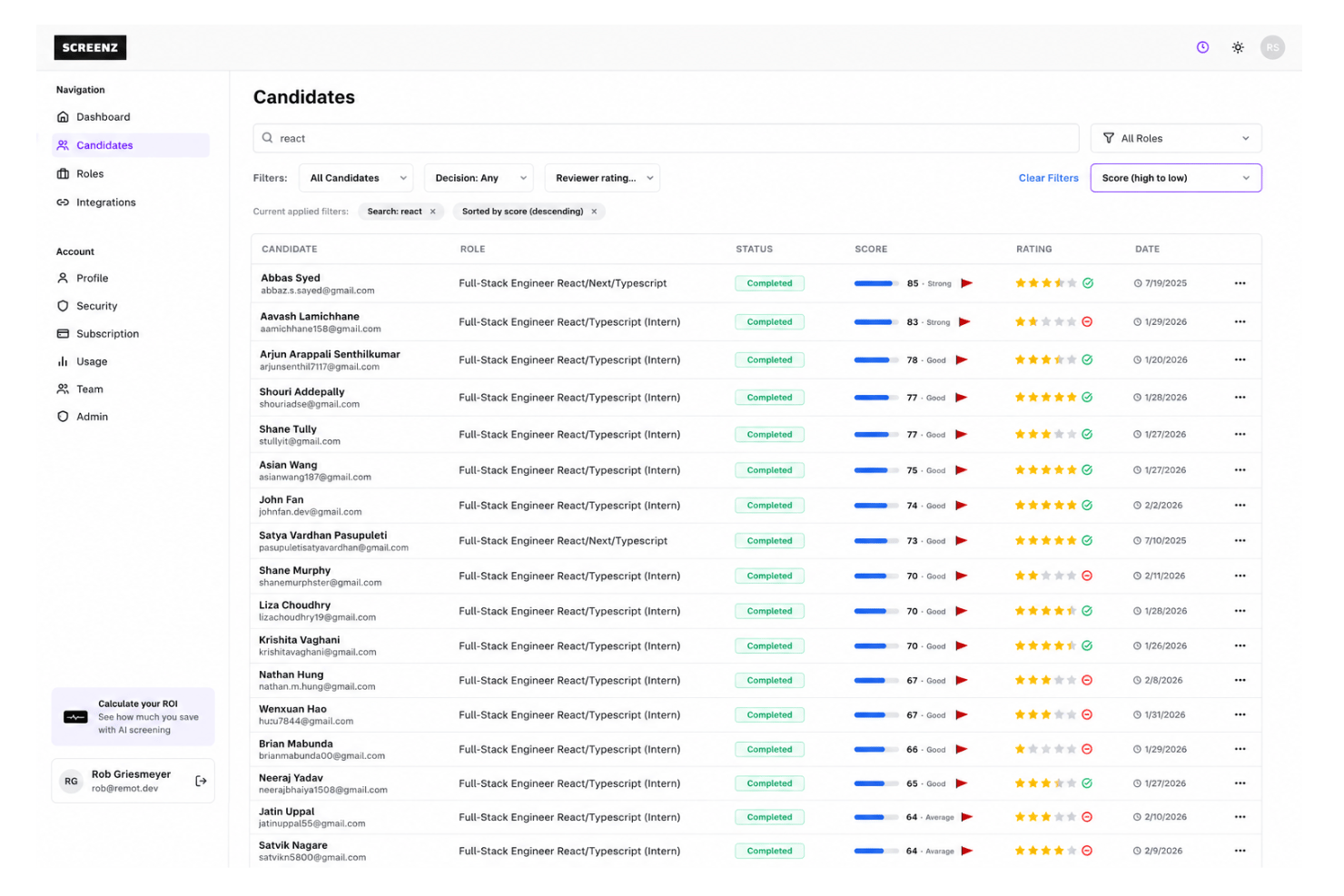Go to Dashboard in the sidebar
Viewport: 1344px width, 896px height.
[131, 117]
